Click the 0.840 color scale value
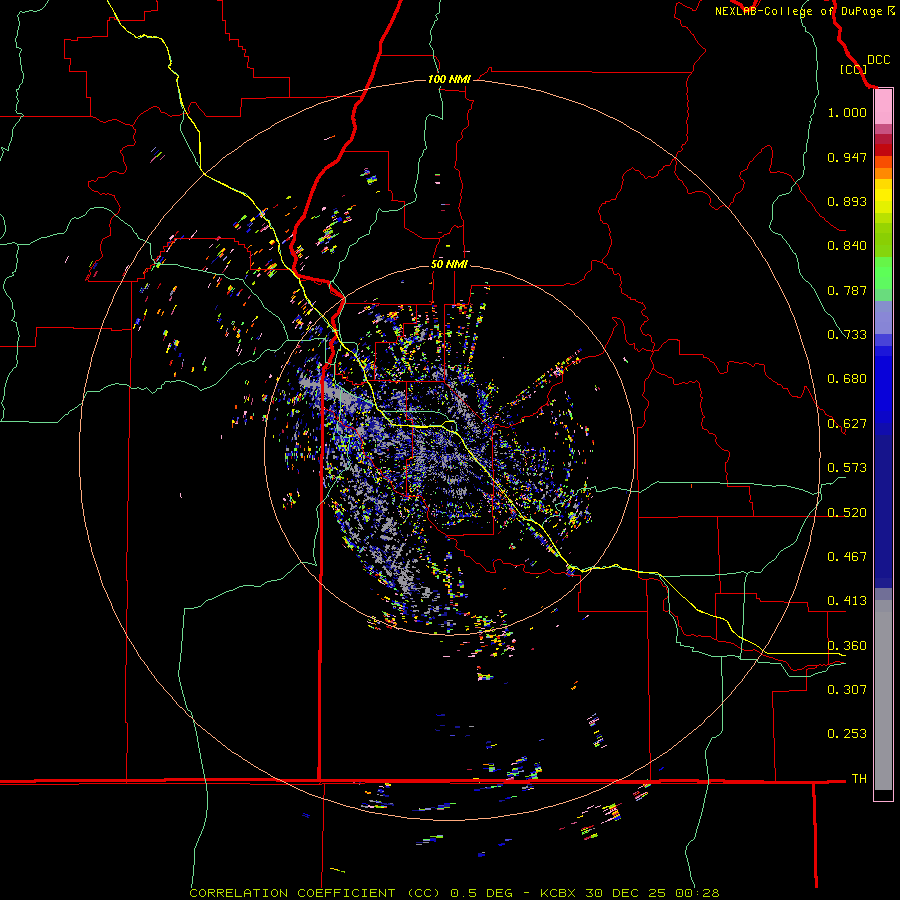The width and height of the screenshot is (900, 900). (847, 246)
